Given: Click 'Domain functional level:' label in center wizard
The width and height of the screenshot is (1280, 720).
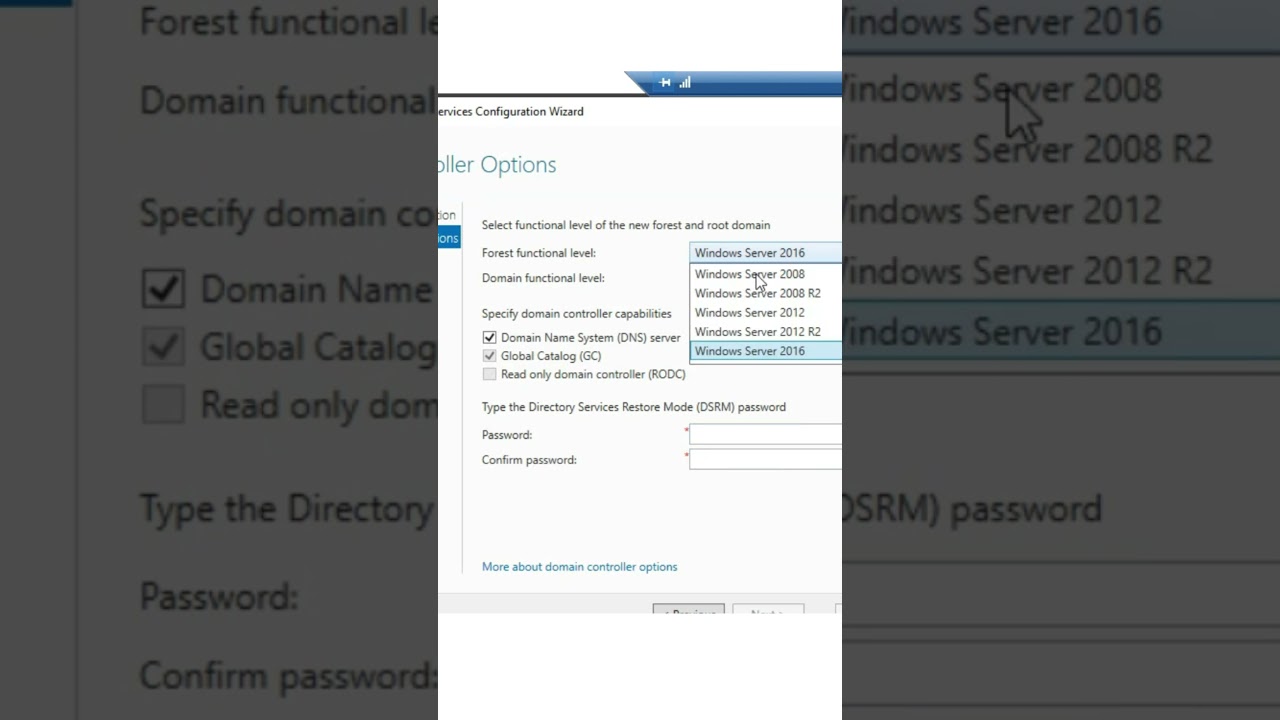Looking at the screenshot, I should (x=543, y=278).
